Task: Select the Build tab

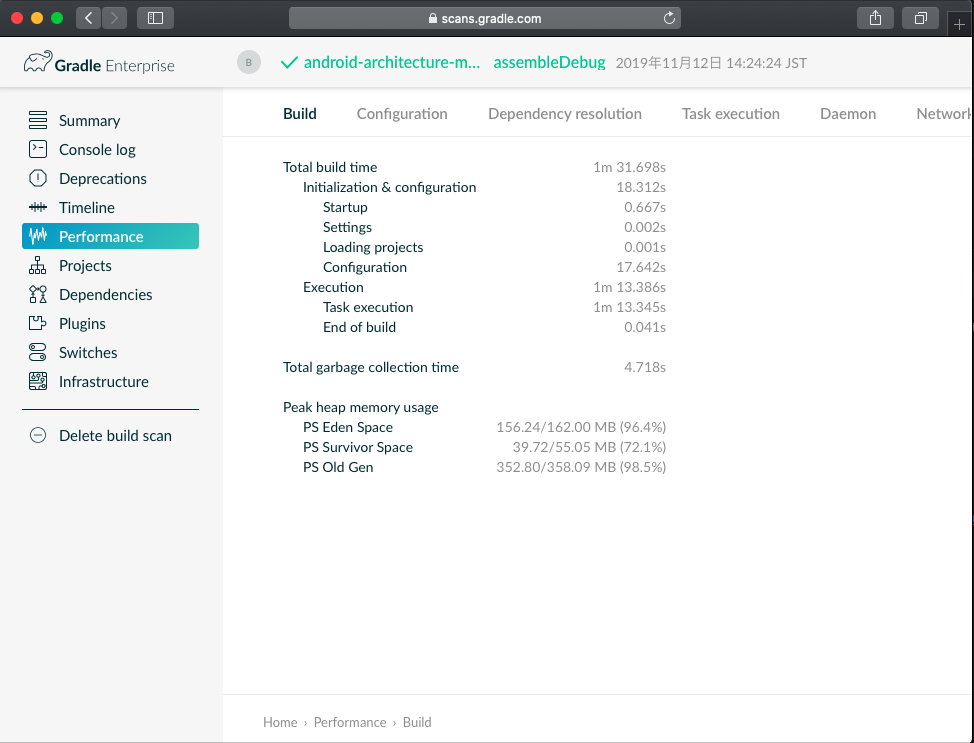Action: click(x=300, y=114)
